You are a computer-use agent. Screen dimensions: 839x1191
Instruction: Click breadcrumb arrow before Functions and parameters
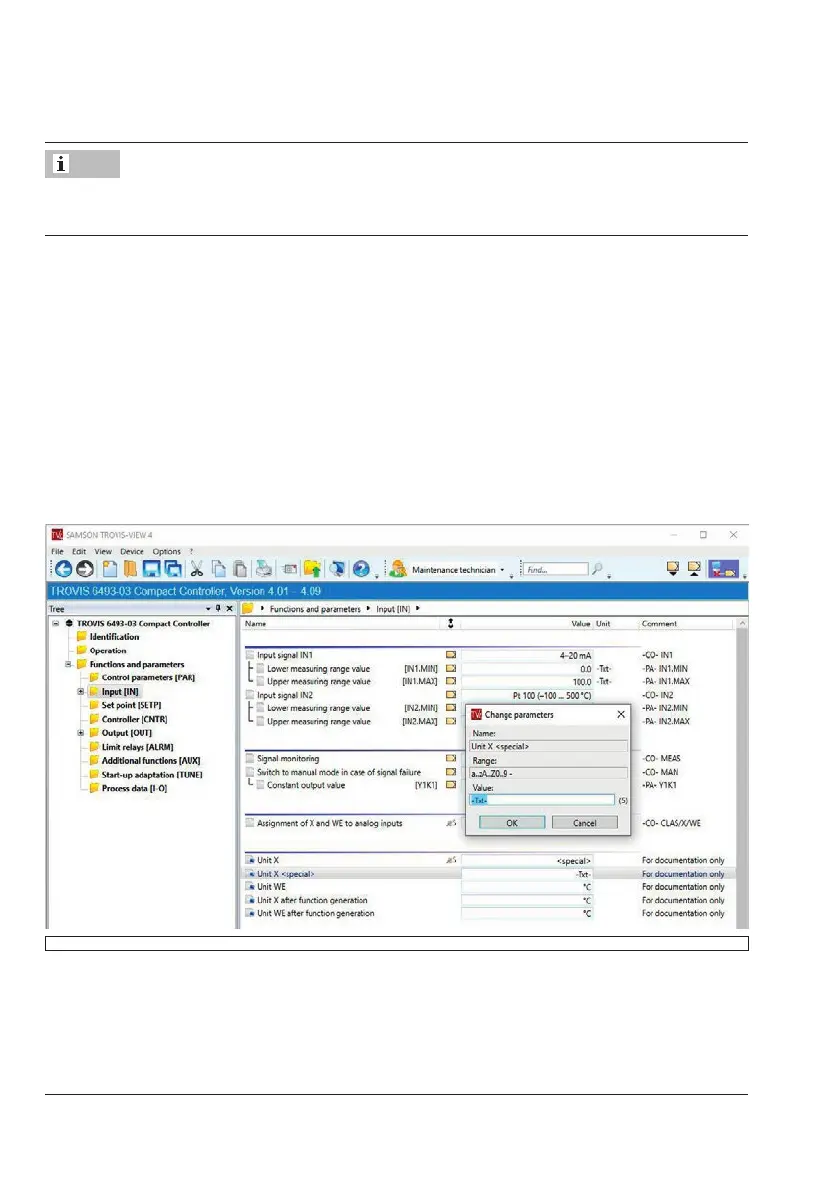(x=262, y=608)
